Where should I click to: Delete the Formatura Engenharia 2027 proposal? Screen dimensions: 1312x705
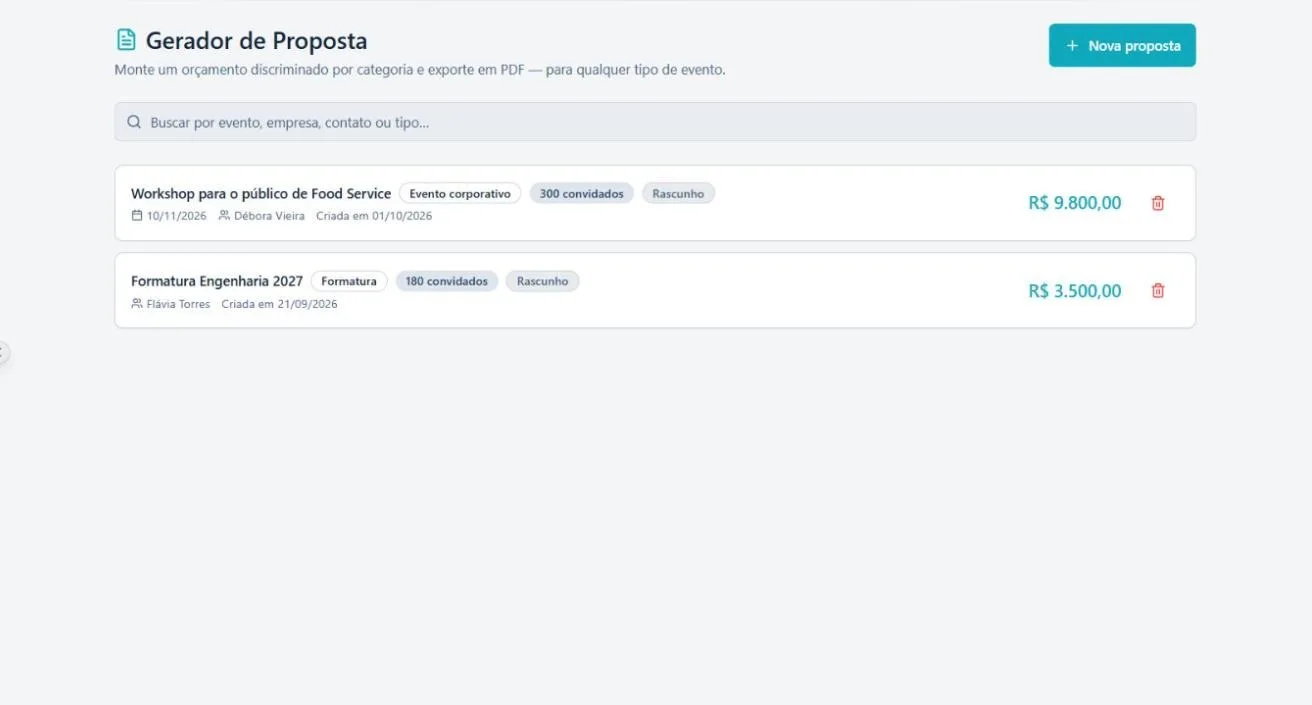[x=1158, y=291]
